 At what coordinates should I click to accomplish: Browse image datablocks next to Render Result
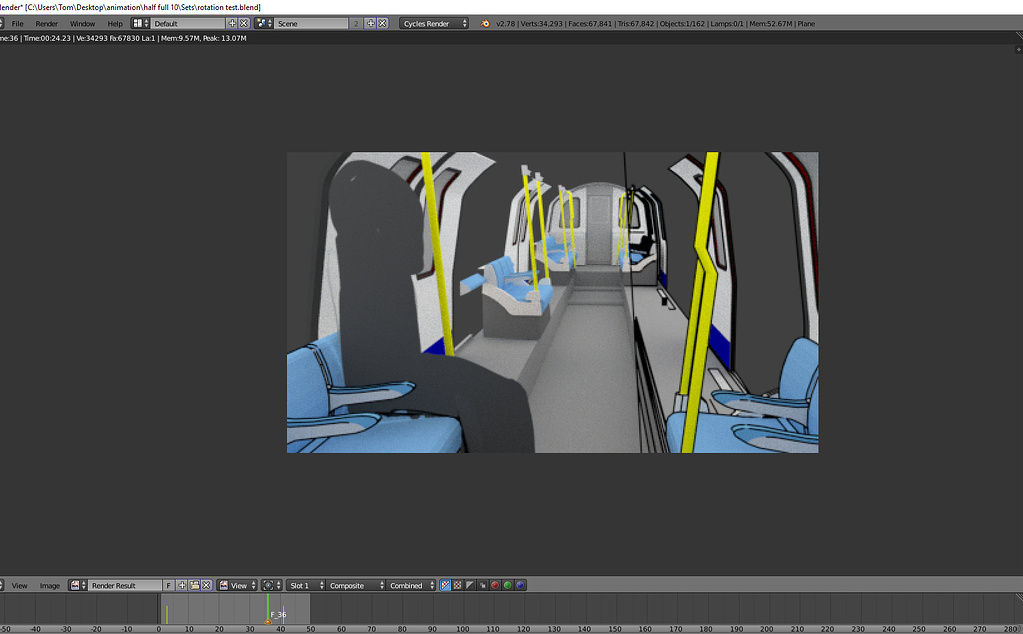tap(78, 586)
